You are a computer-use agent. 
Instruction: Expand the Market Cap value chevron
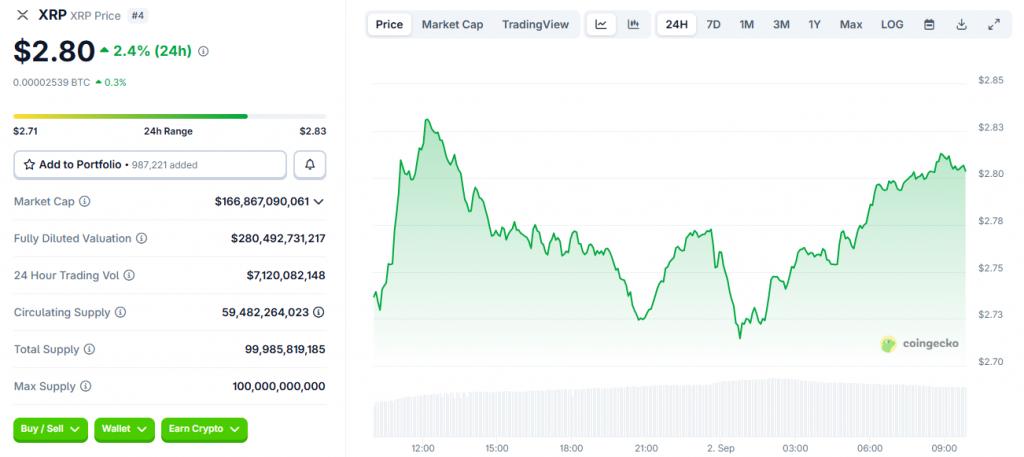coord(319,202)
